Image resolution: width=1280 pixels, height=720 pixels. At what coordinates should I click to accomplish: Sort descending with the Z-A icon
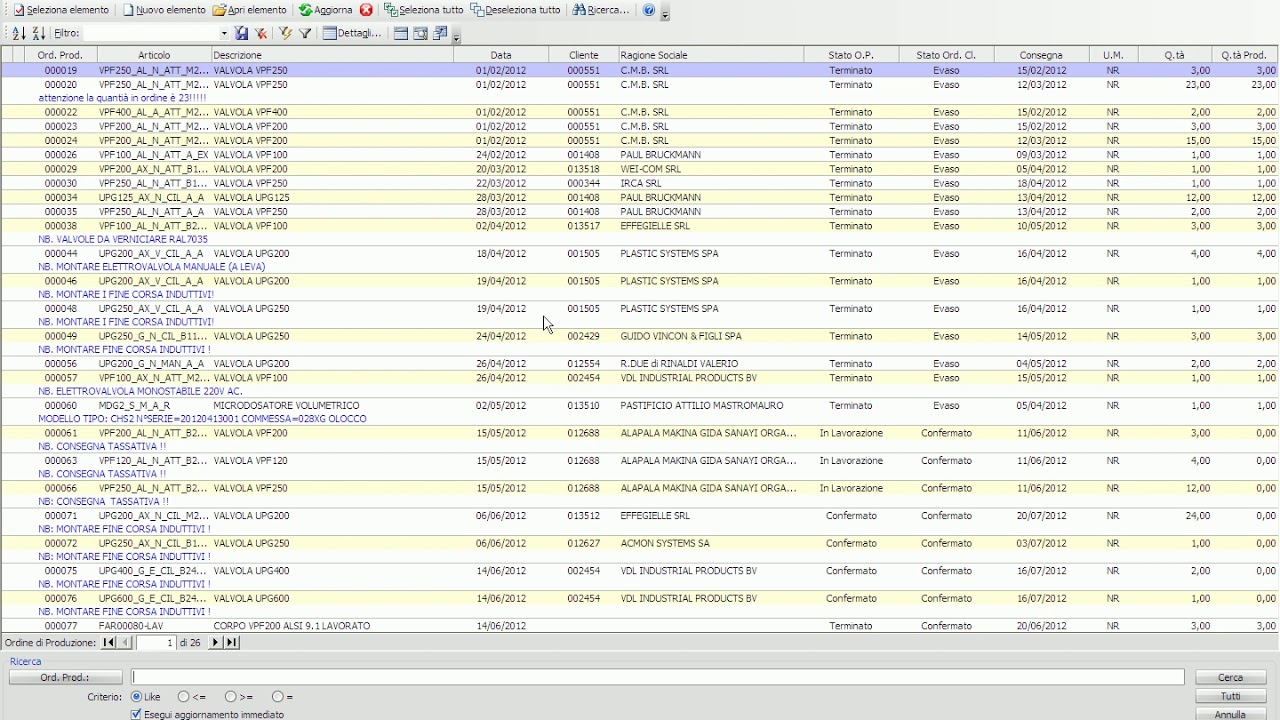(39, 33)
